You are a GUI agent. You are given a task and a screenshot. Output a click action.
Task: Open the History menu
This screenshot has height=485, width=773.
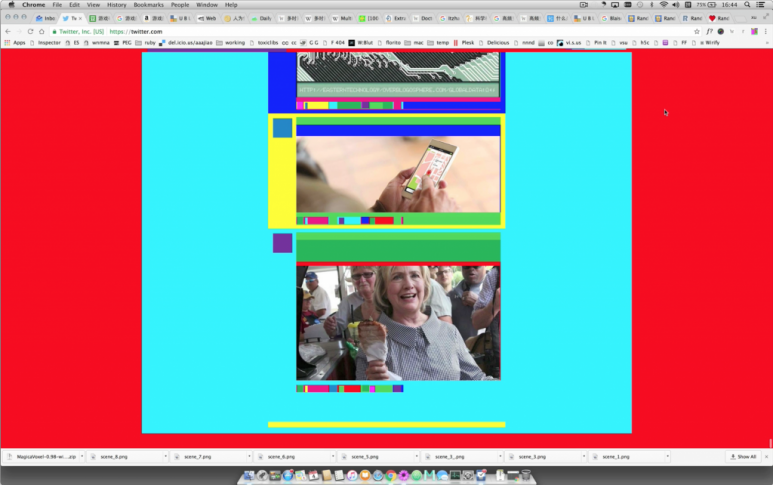117,5
